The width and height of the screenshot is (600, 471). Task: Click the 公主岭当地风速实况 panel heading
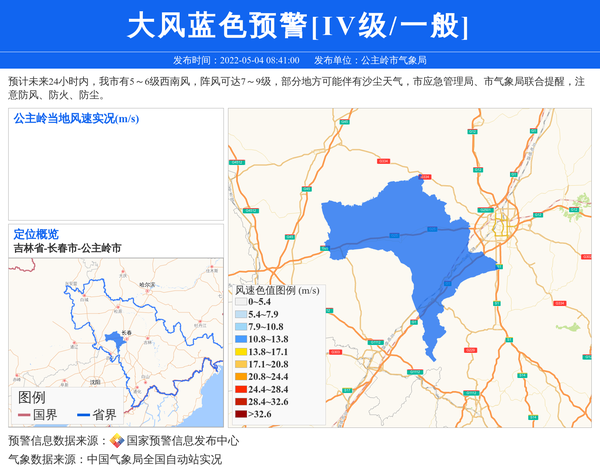click(76, 119)
